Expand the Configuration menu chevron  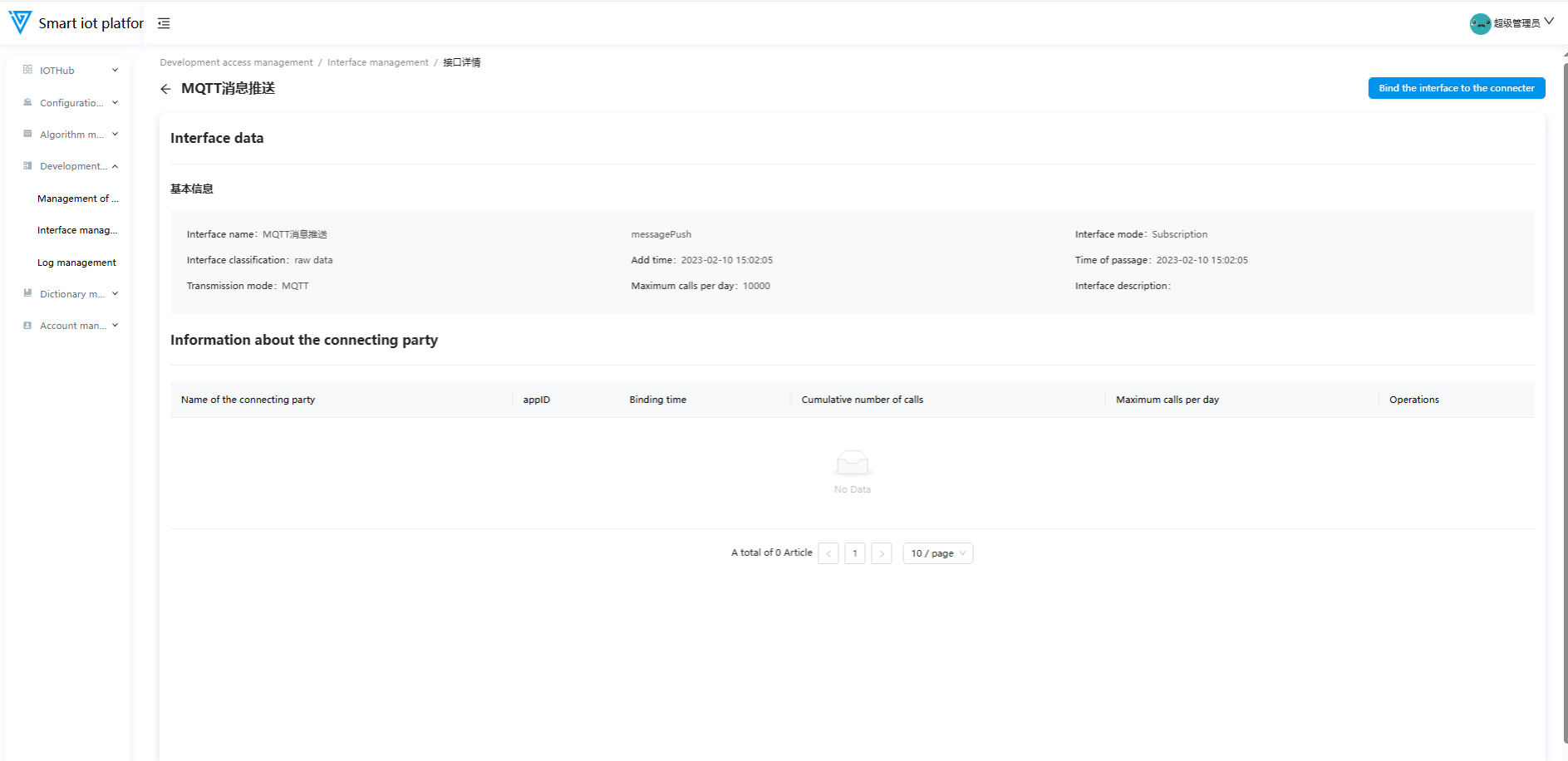tap(115, 102)
